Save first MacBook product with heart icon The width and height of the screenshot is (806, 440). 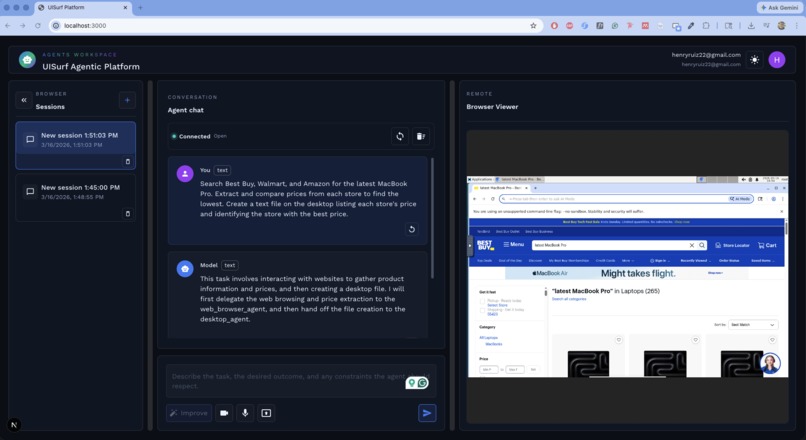coord(618,340)
